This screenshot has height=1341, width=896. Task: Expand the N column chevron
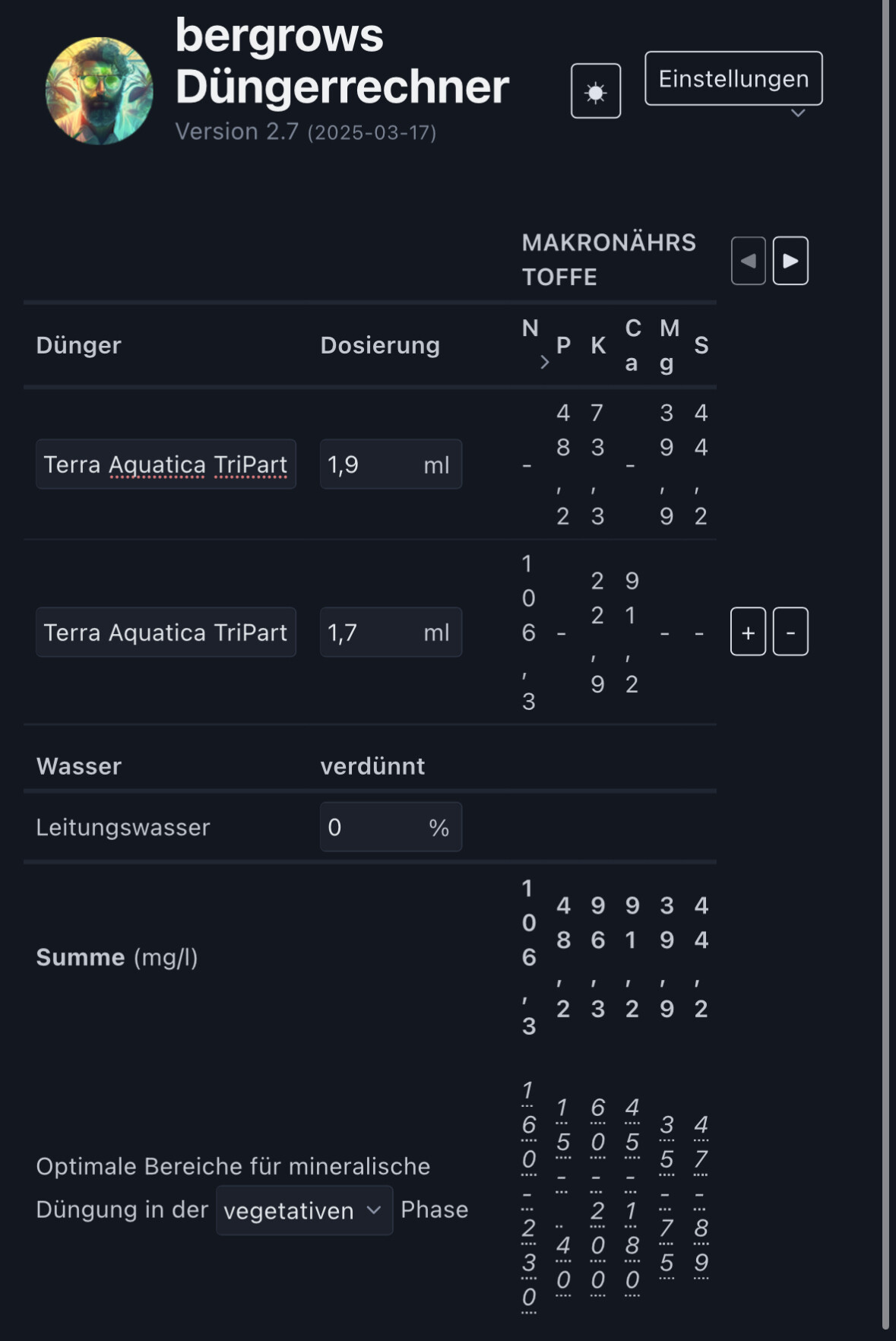[x=544, y=363]
